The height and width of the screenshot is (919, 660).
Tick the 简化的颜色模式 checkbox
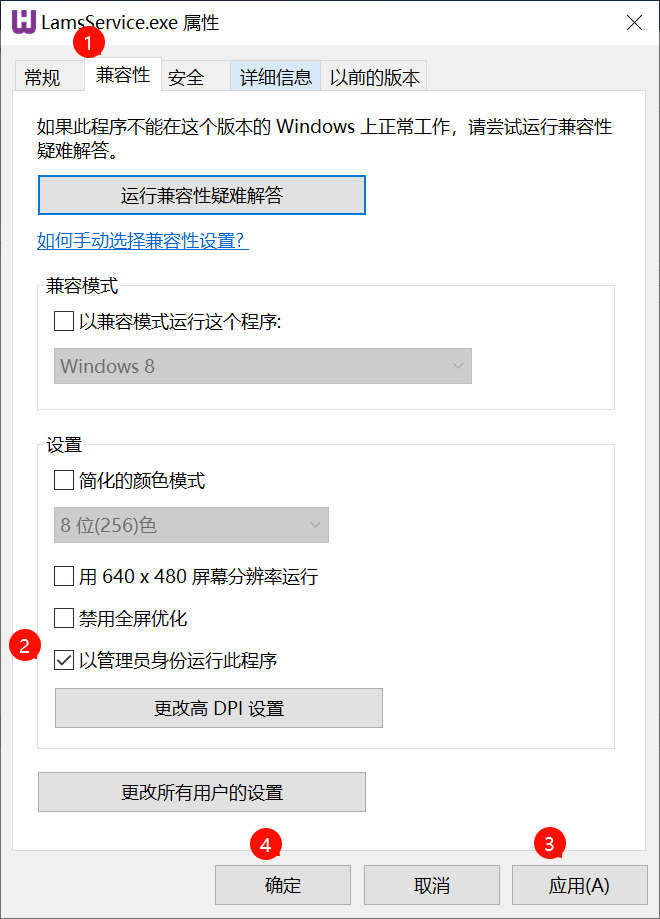pyautogui.click(x=64, y=481)
